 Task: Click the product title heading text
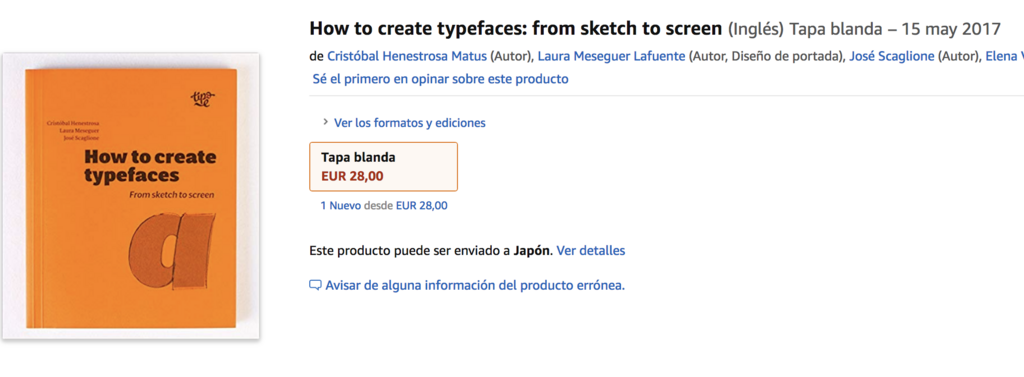coord(516,29)
